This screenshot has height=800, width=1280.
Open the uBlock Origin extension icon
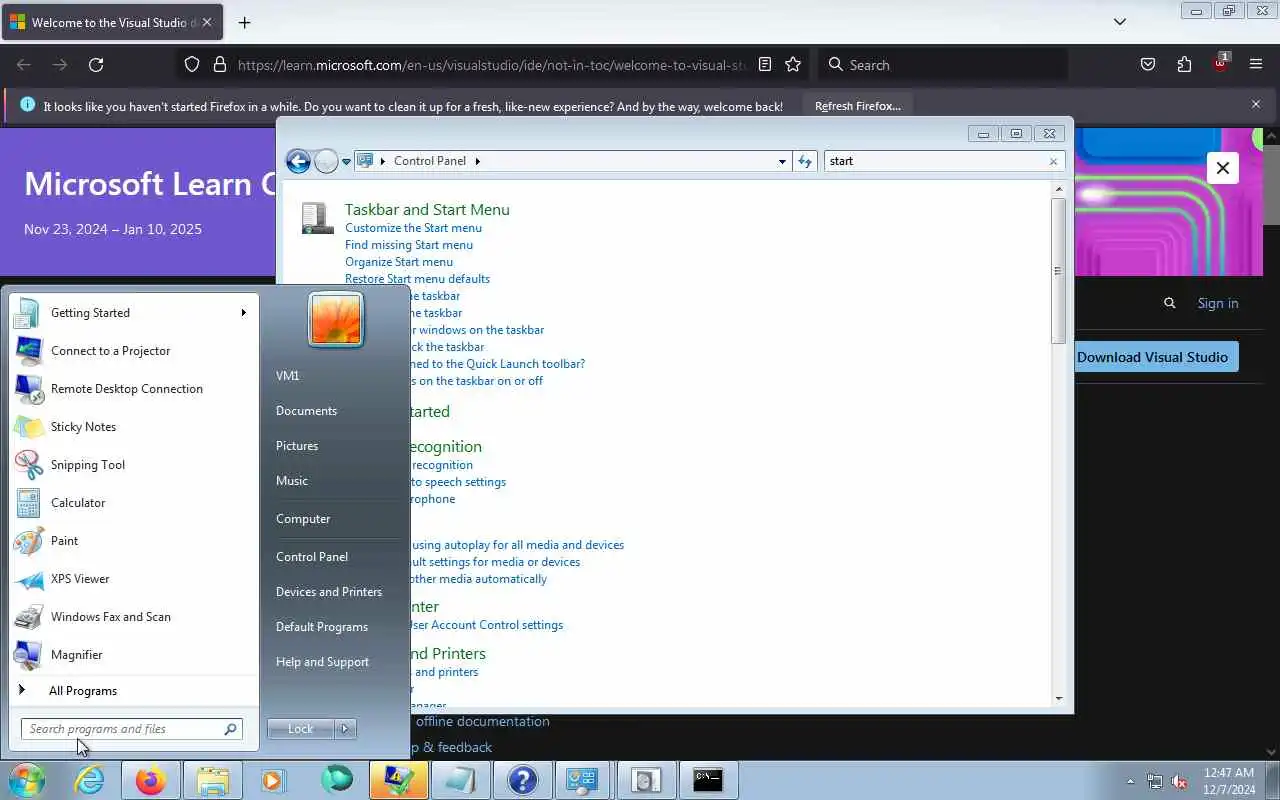point(1220,63)
